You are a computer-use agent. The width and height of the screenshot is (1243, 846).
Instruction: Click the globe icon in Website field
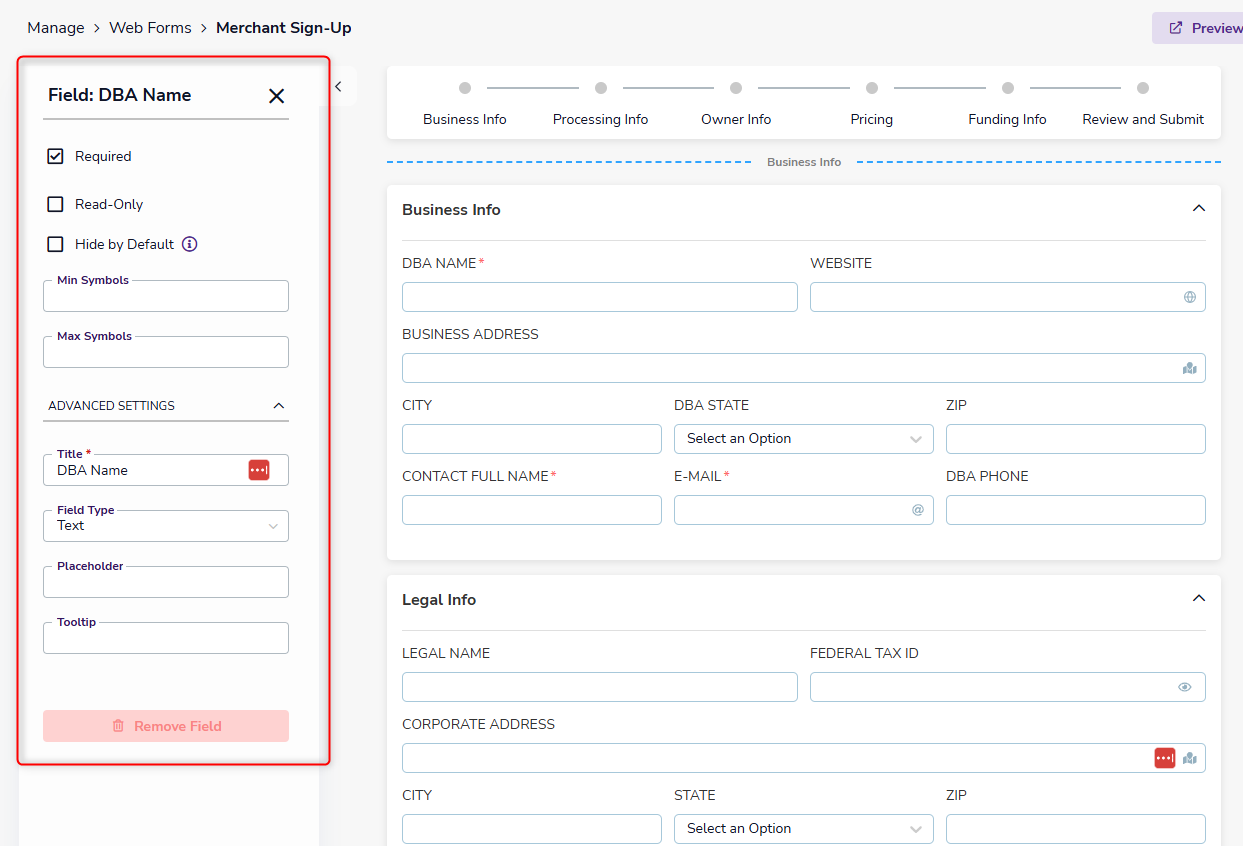[1190, 297]
